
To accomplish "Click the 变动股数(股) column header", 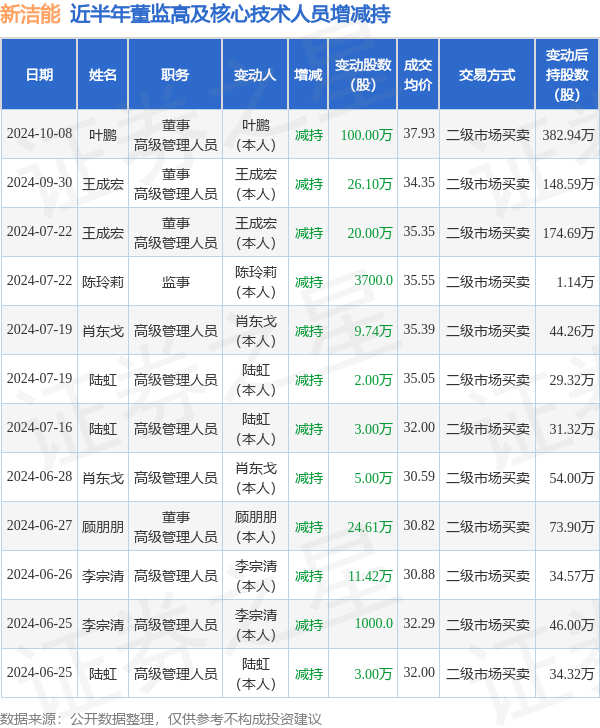I will pos(363,75).
